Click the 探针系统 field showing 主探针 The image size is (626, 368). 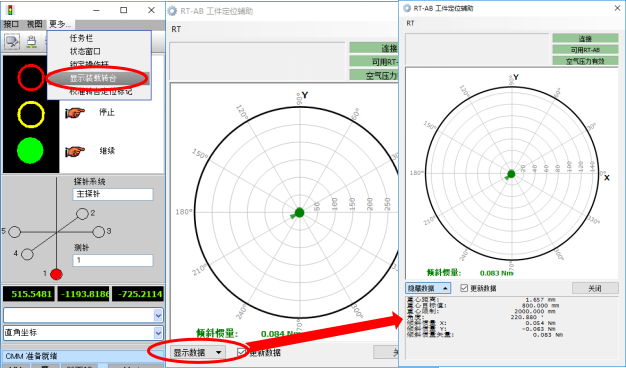tap(113, 194)
